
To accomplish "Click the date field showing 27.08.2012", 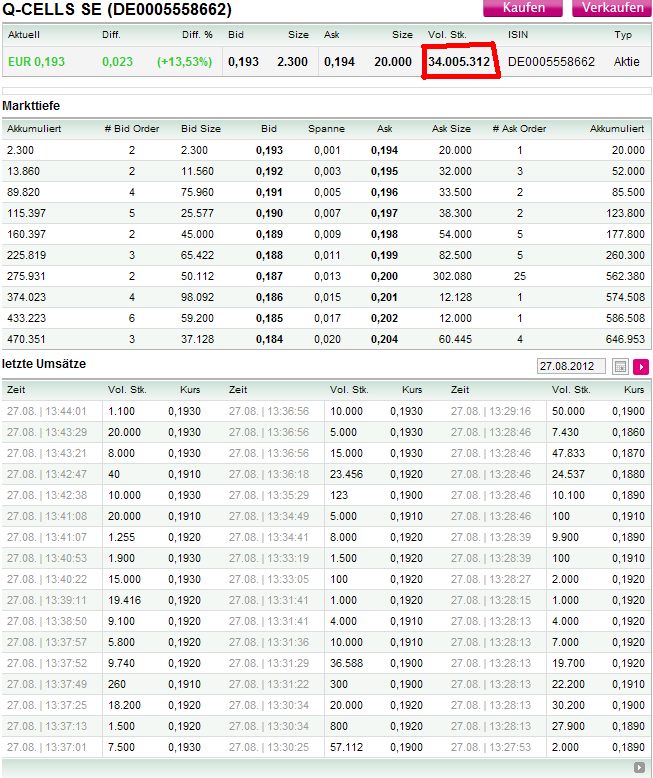I will pos(571,367).
